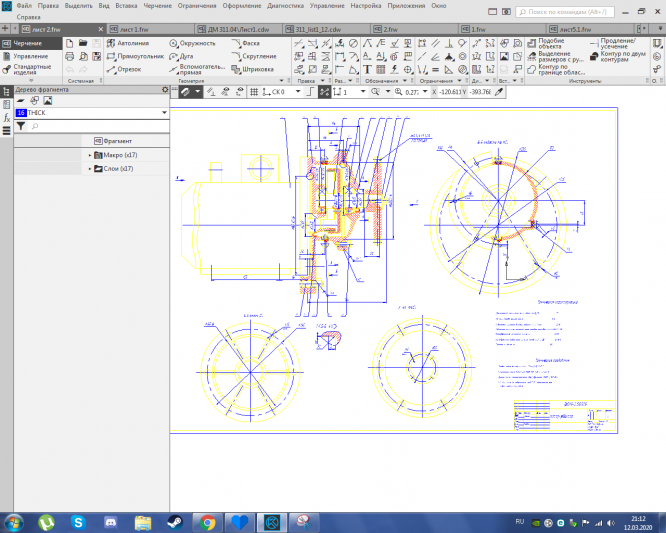
Task: Open the THICK layer dropdown
Action: pyautogui.click(x=163, y=114)
